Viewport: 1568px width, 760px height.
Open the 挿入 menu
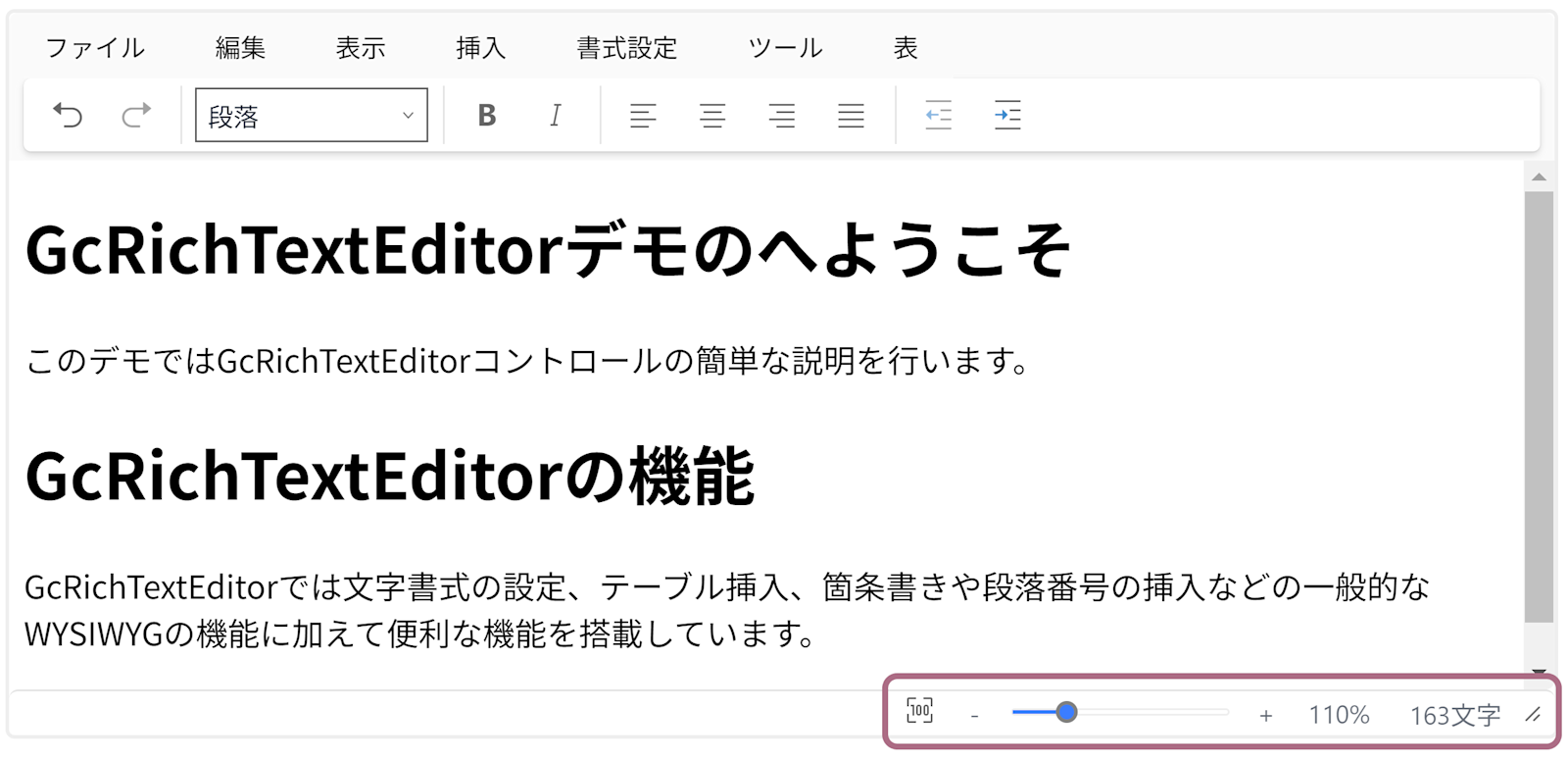[x=481, y=48]
